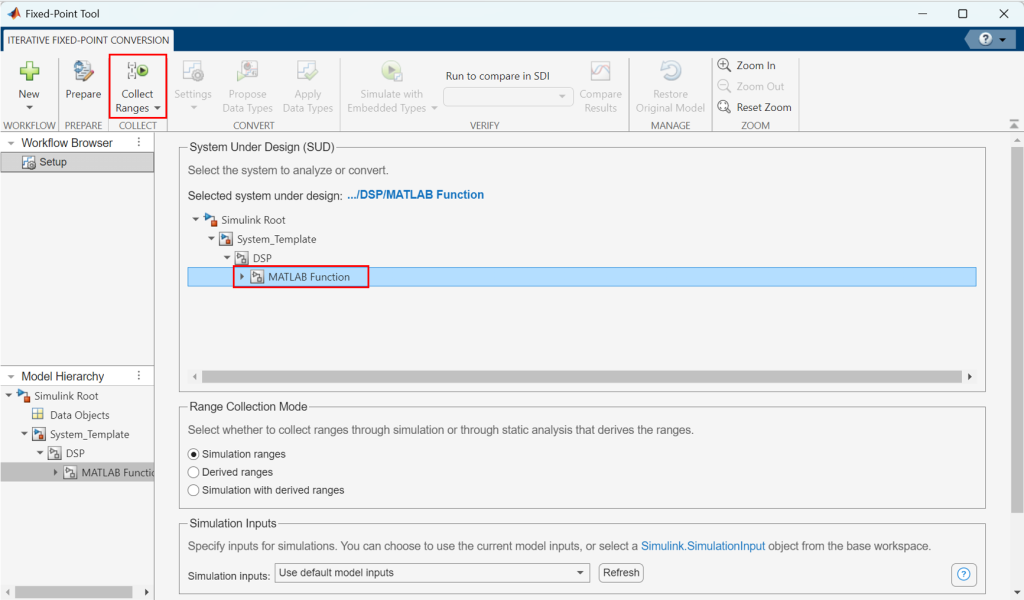Collapse the toolstrip with the corner arrow
The image size is (1024, 600).
pyautogui.click(x=1014, y=124)
